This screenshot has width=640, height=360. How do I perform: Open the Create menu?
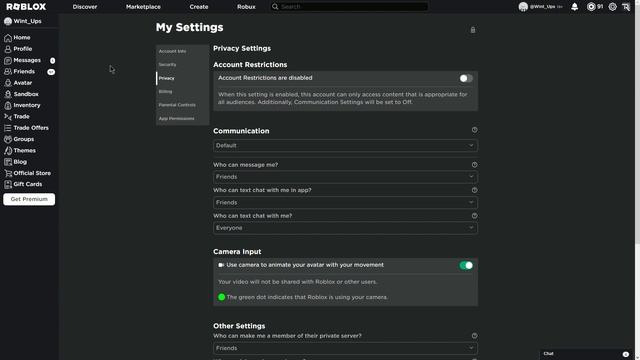click(199, 7)
